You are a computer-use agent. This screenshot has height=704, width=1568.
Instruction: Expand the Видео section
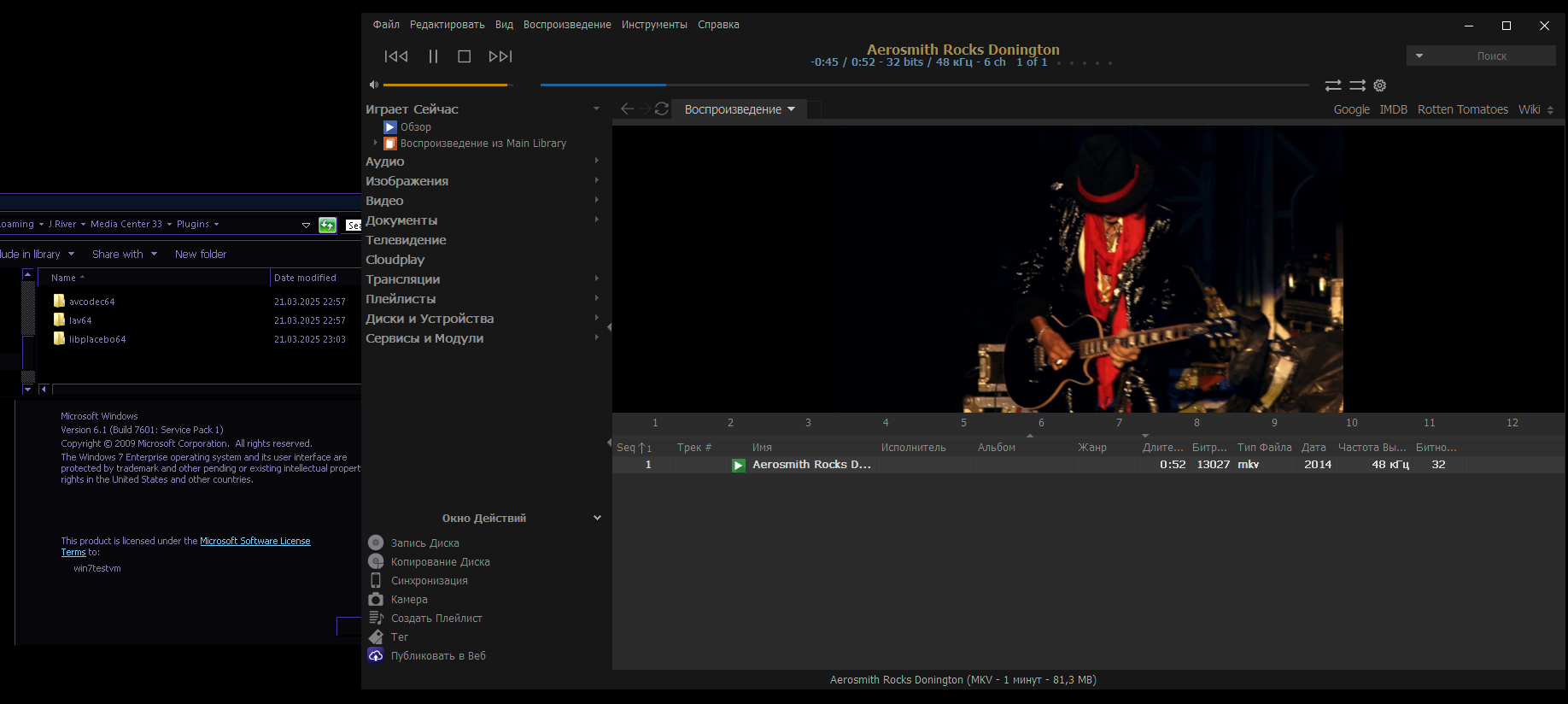[596, 200]
